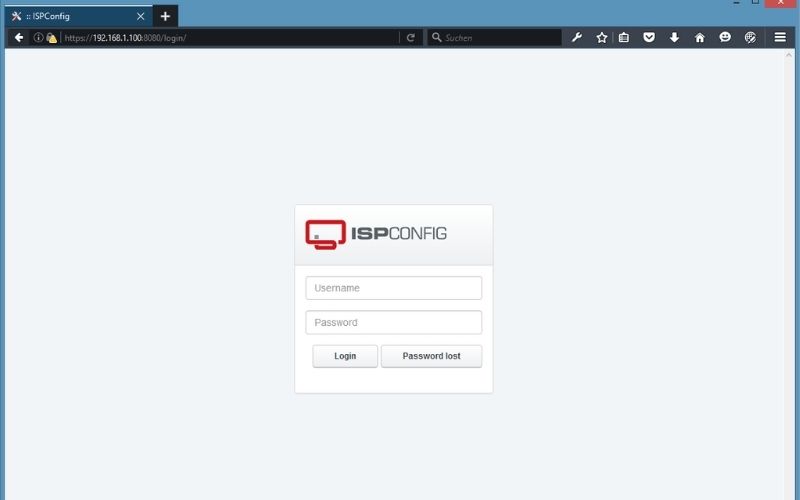
Task: Click the Password input field
Action: (x=393, y=322)
